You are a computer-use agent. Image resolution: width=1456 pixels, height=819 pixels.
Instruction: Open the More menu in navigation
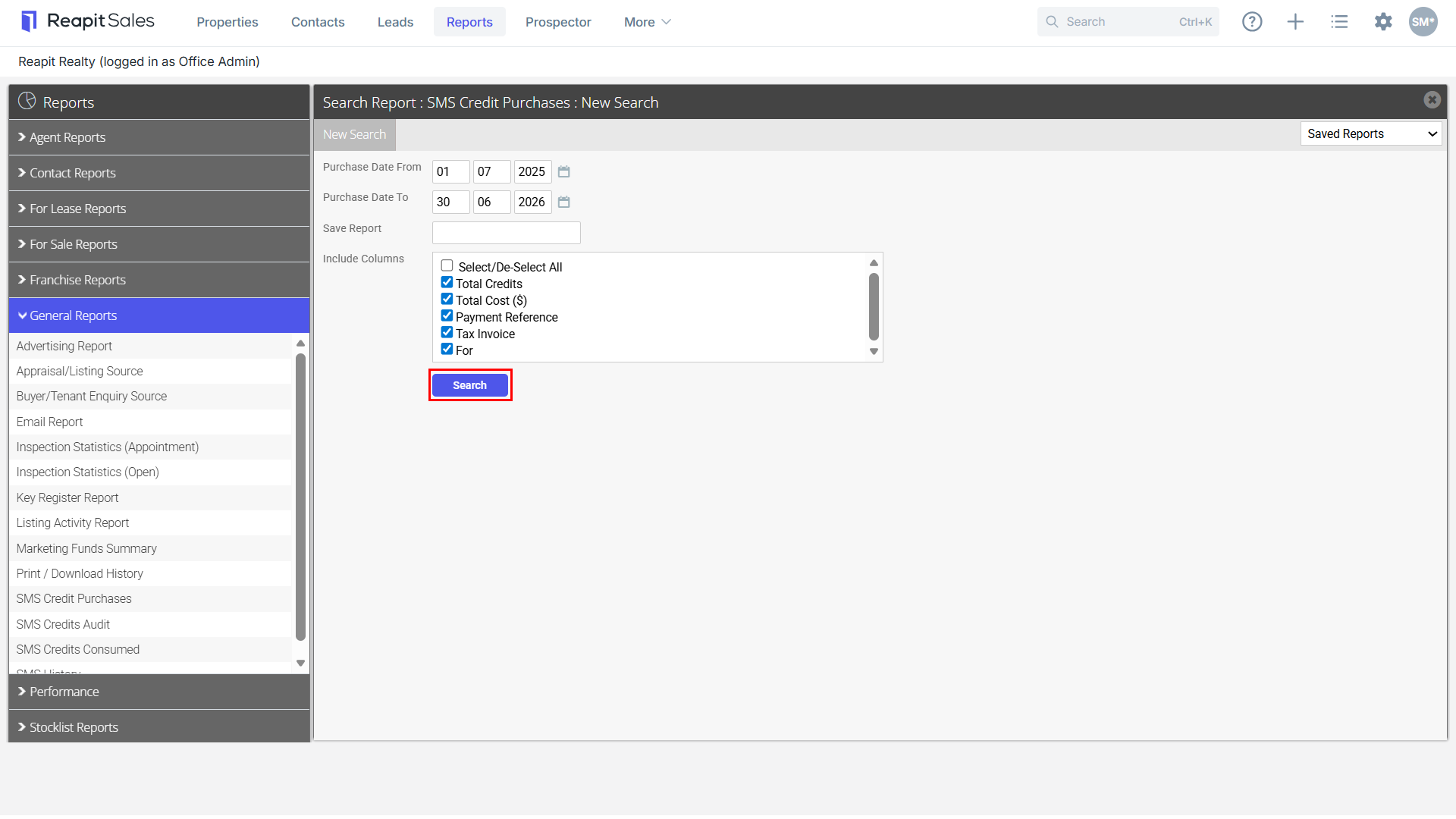point(647,22)
